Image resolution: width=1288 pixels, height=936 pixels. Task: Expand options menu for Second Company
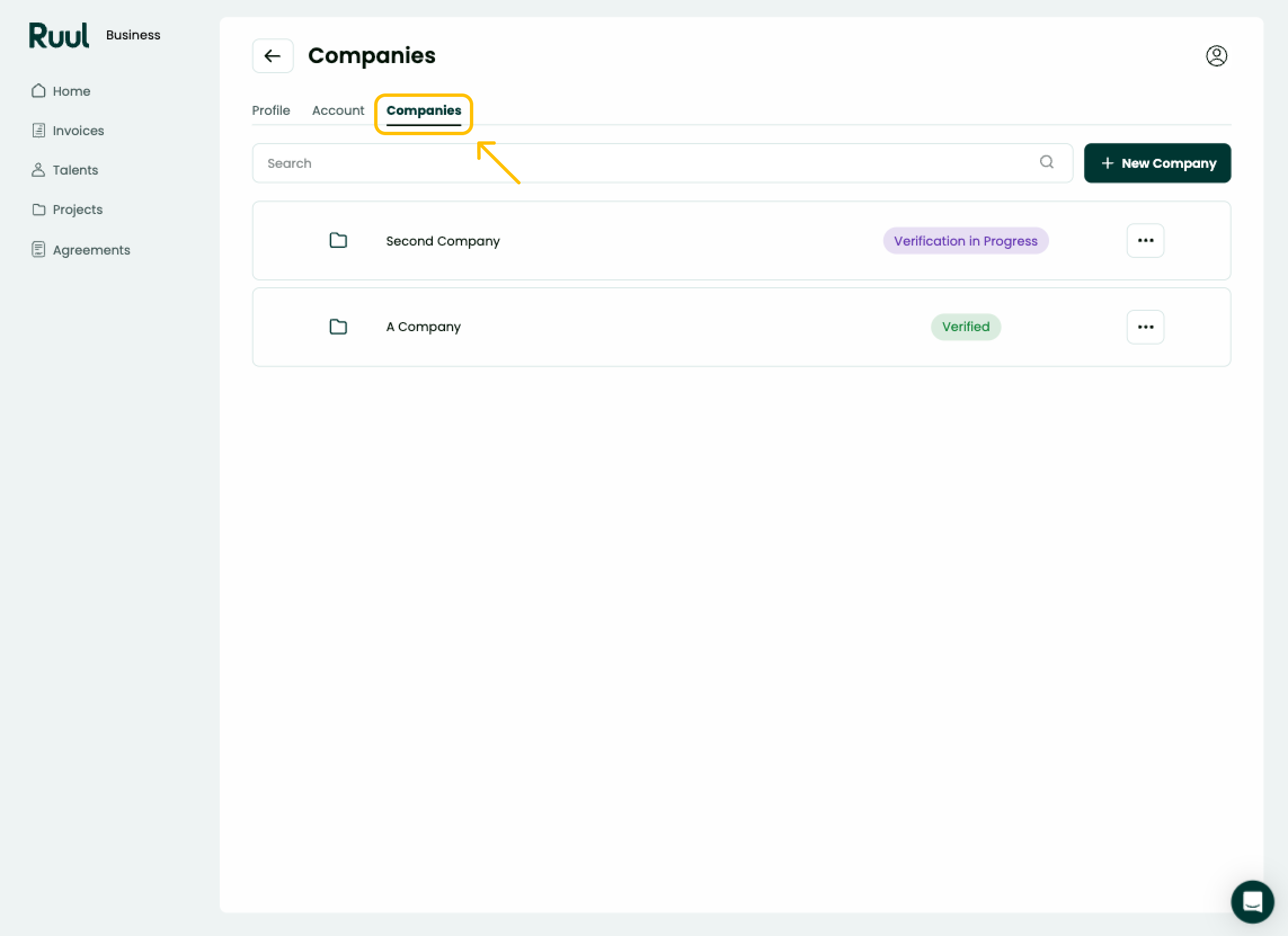pos(1145,240)
